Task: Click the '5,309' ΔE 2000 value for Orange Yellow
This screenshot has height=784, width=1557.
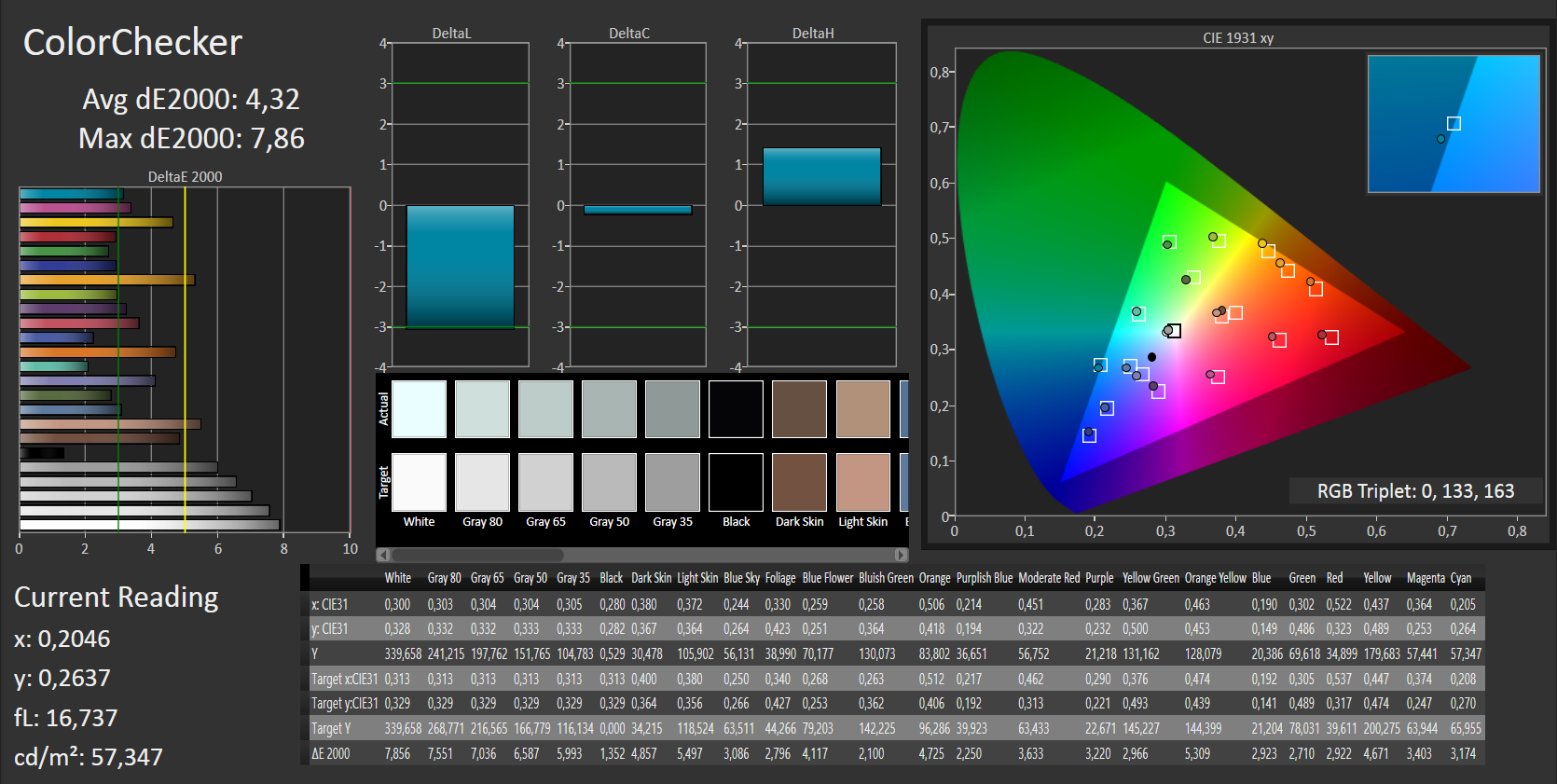Action: 1198,753
